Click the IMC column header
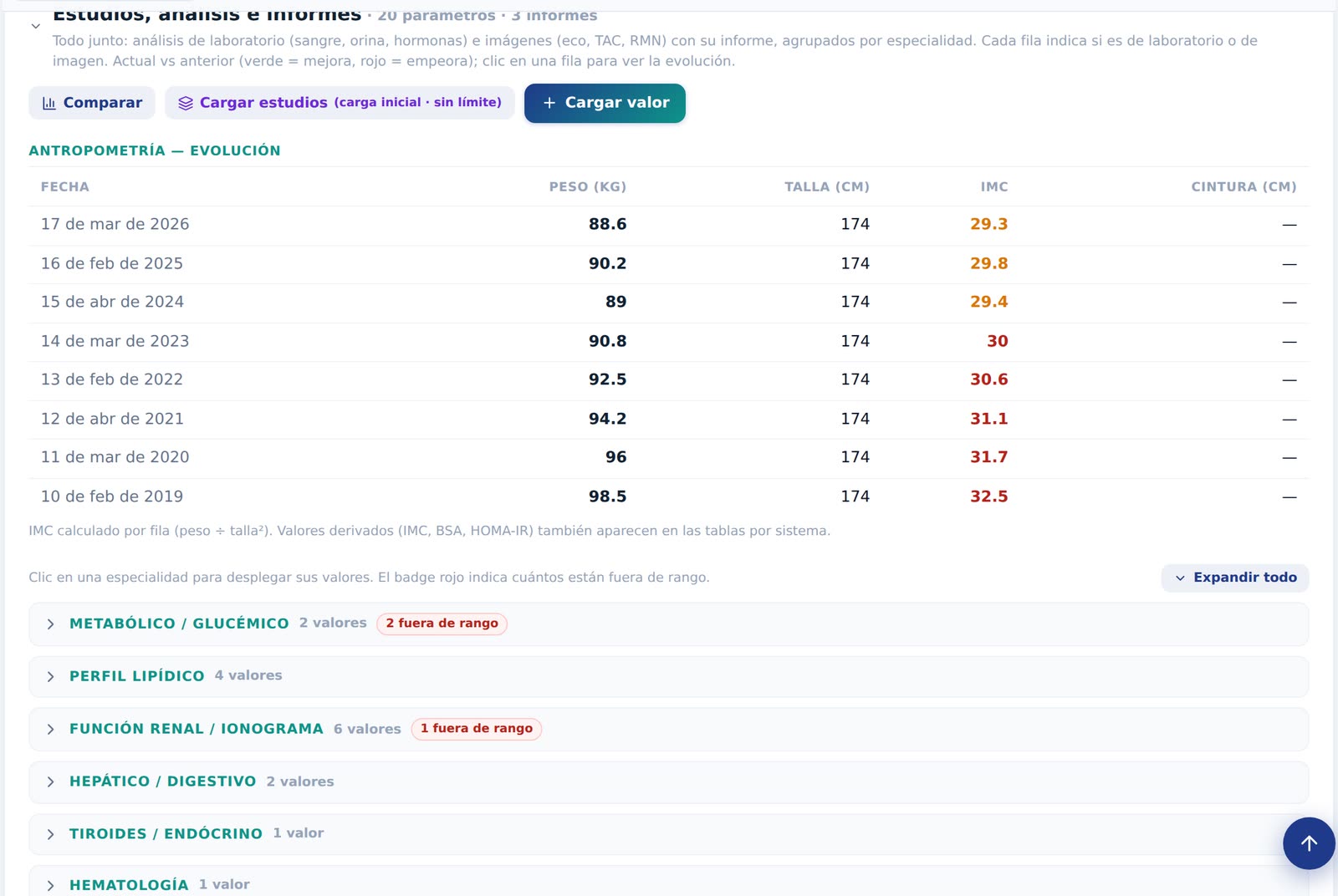 click(994, 187)
